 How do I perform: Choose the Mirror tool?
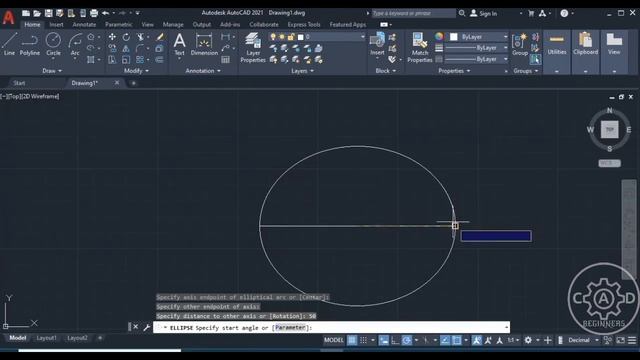[x=126, y=49]
